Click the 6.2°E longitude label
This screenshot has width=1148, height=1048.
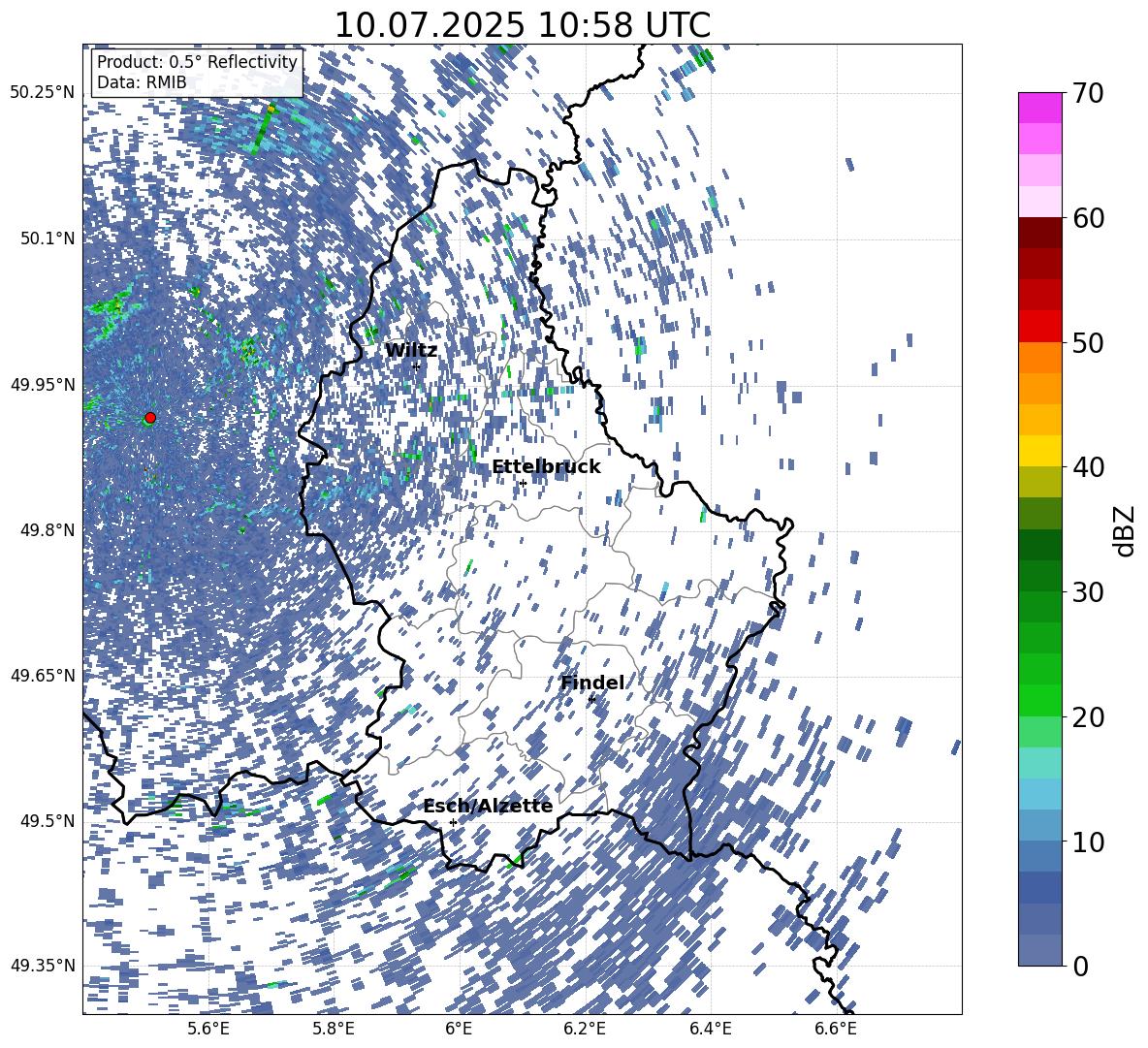[x=585, y=1029]
